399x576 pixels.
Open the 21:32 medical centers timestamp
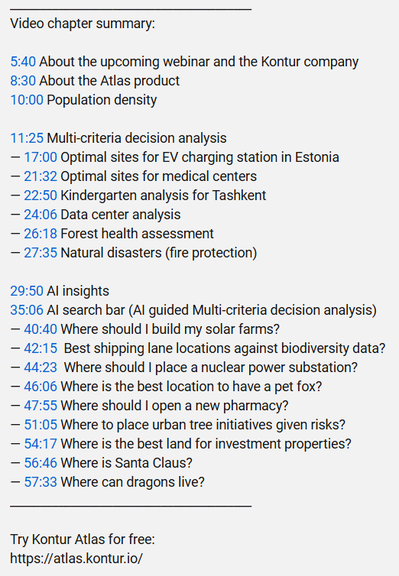[x=40, y=176]
